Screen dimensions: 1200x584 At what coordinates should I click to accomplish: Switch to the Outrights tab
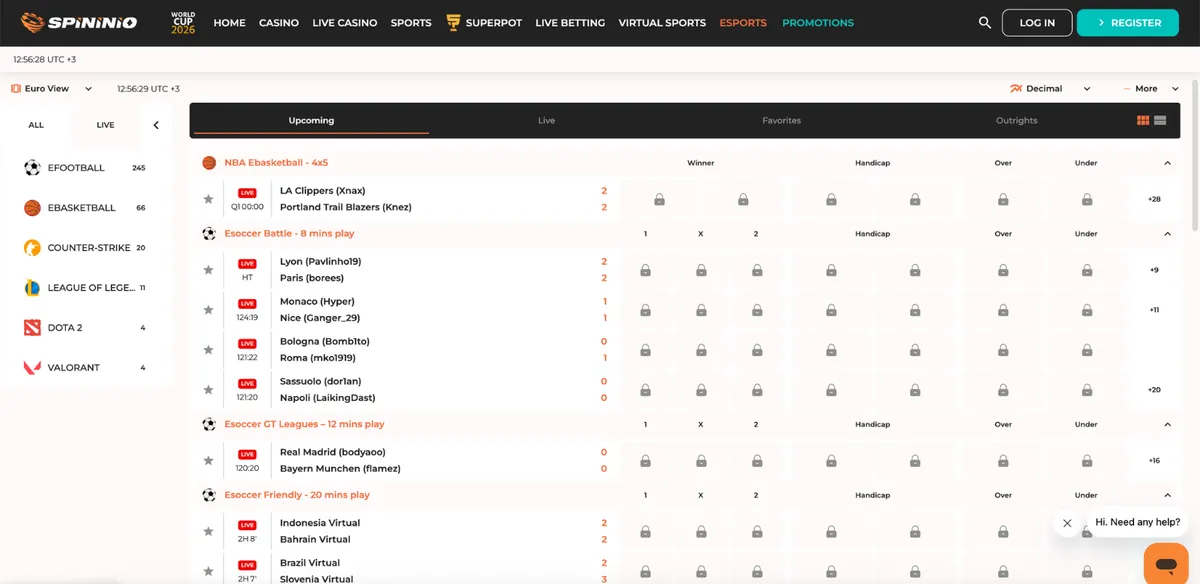(1016, 120)
